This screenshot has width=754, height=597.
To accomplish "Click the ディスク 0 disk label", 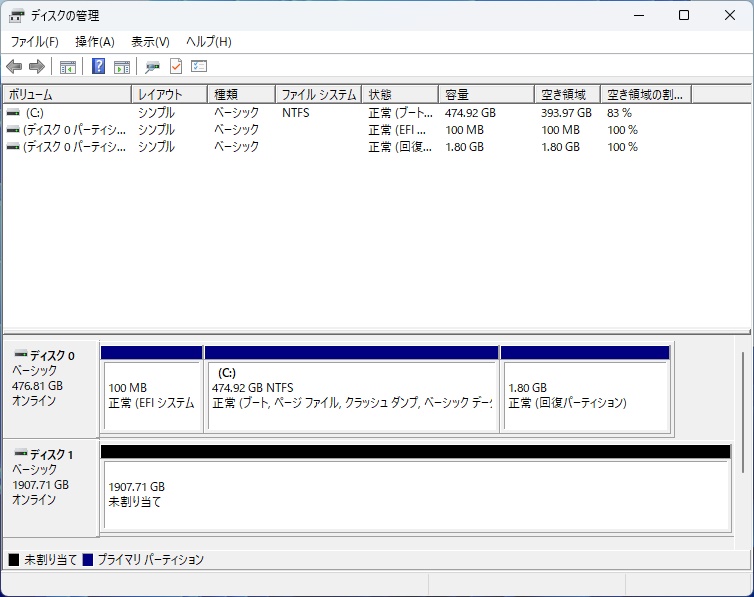I will point(51,356).
